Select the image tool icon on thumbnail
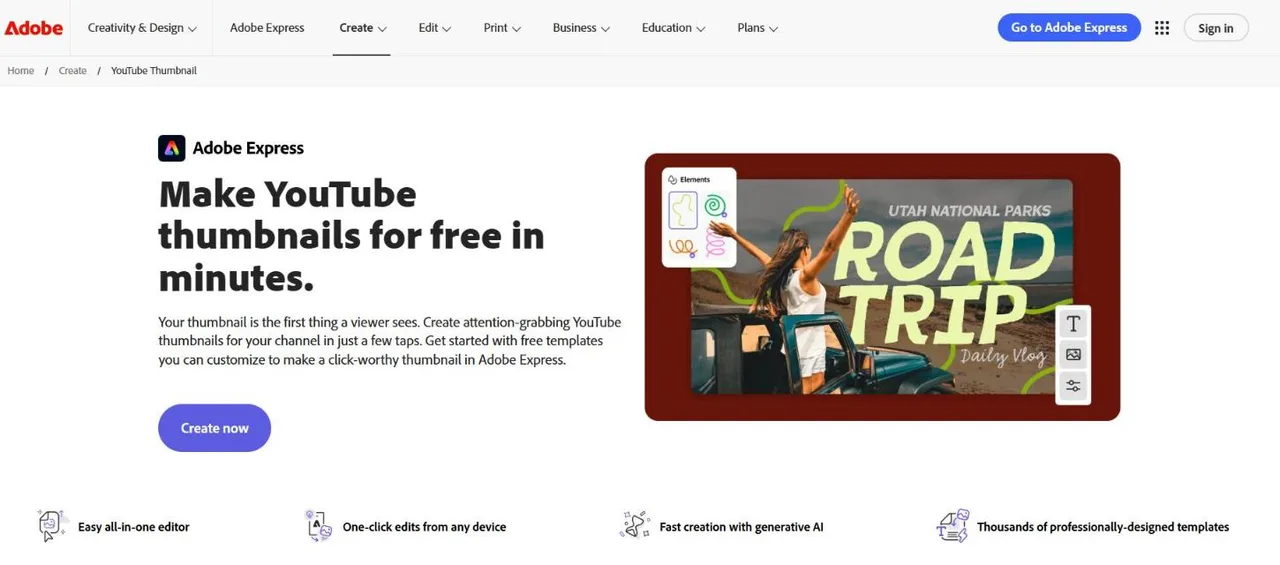Image resolution: width=1280 pixels, height=565 pixels. (x=1073, y=355)
